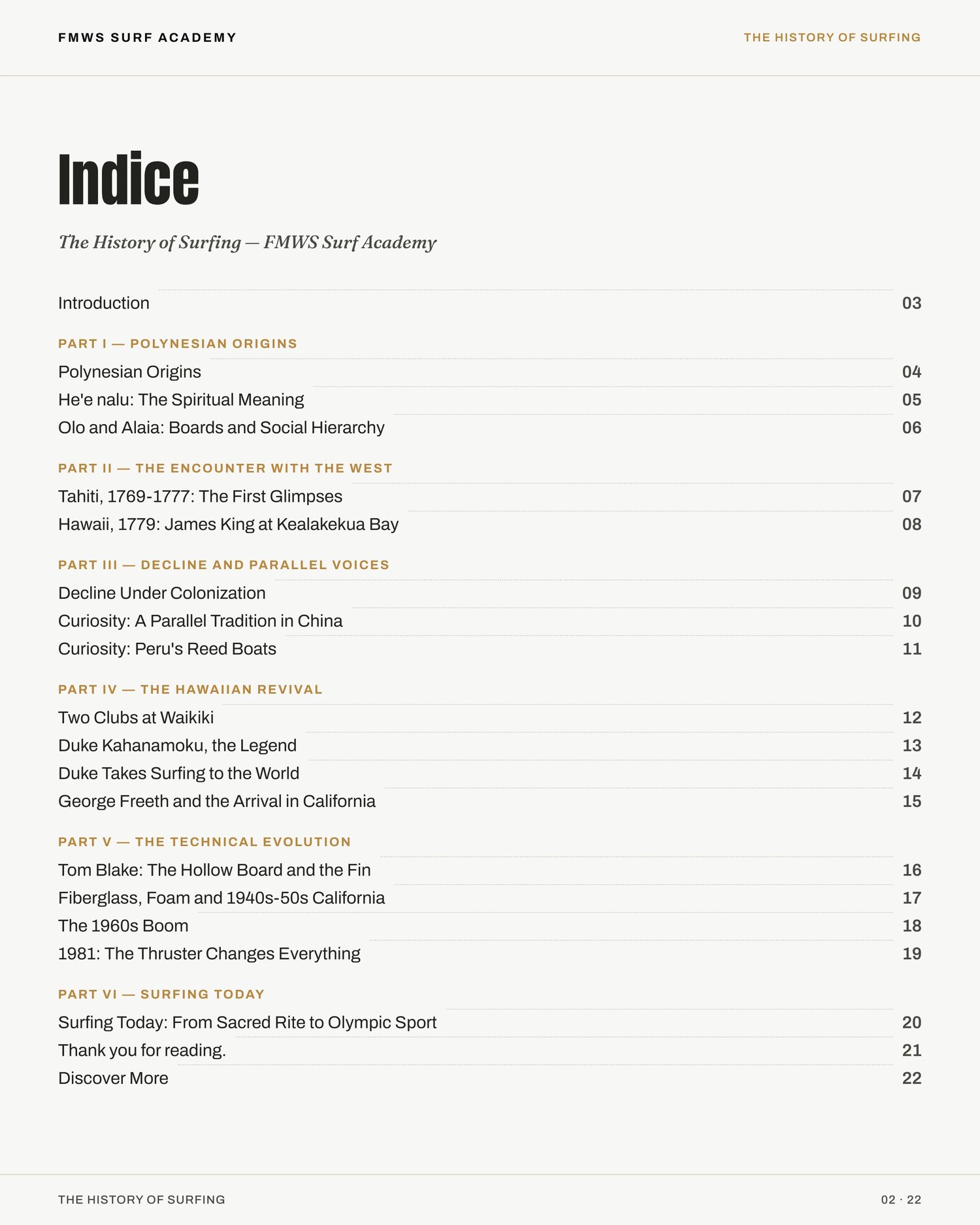
Task: Jump to Tom Blake: The Hollow Board entry
Action: (x=489, y=870)
